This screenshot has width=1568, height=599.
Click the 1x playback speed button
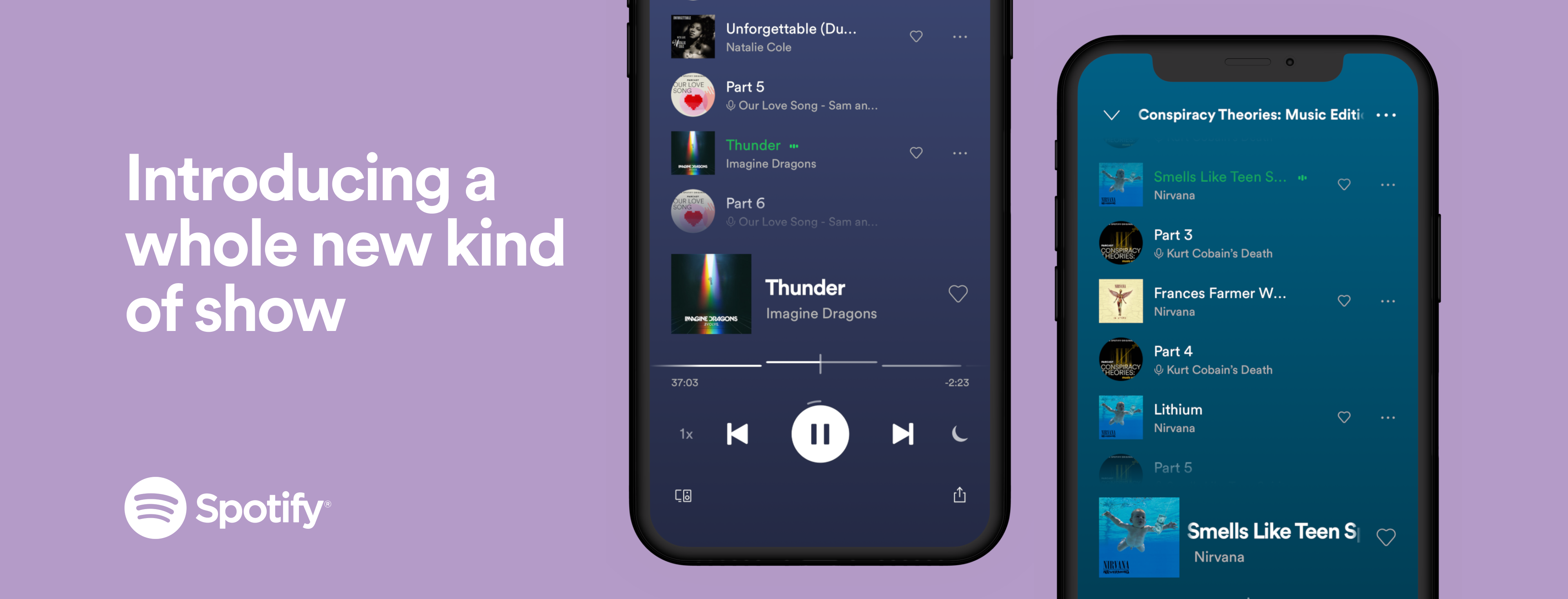coord(686,435)
